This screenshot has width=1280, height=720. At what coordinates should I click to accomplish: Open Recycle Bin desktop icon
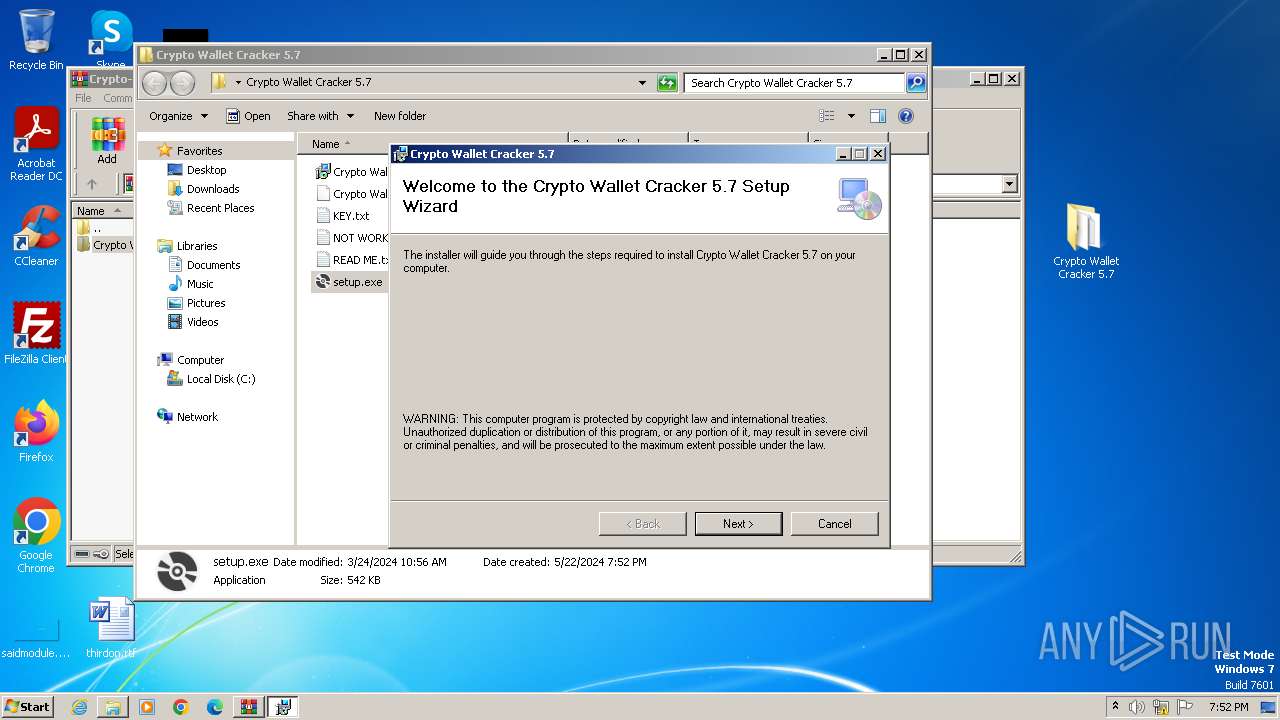36,40
